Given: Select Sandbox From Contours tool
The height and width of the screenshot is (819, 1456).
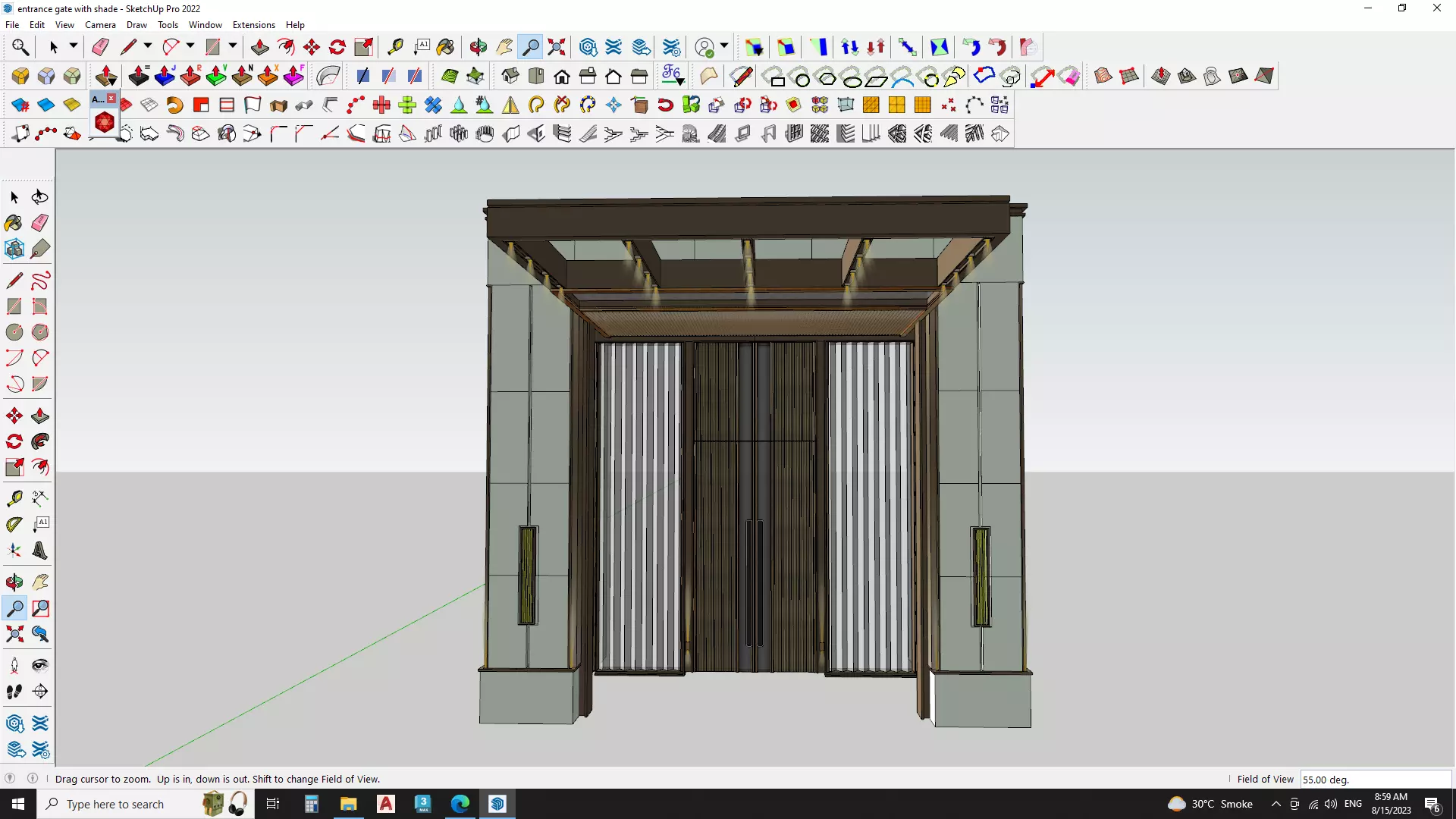Looking at the screenshot, I should 1103,76.
